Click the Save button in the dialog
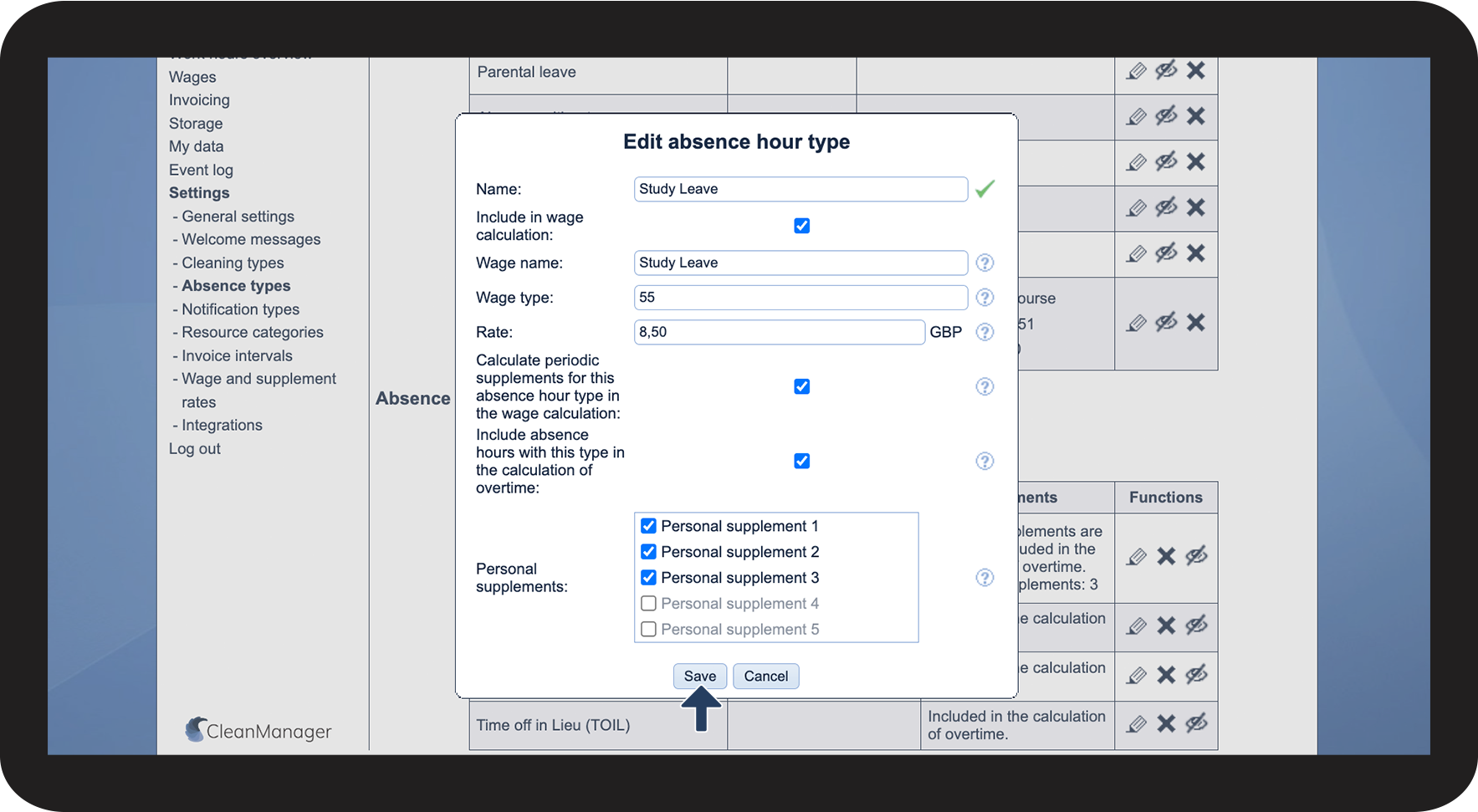 tap(699, 676)
